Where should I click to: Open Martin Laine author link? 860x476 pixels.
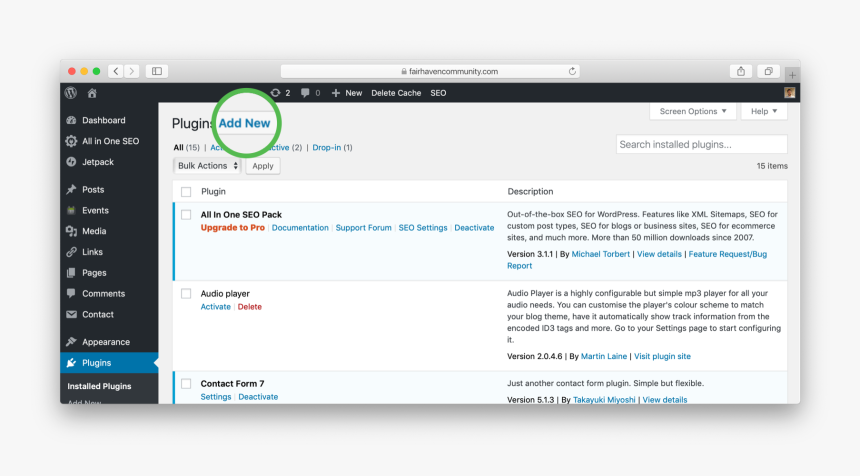[x=604, y=356]
